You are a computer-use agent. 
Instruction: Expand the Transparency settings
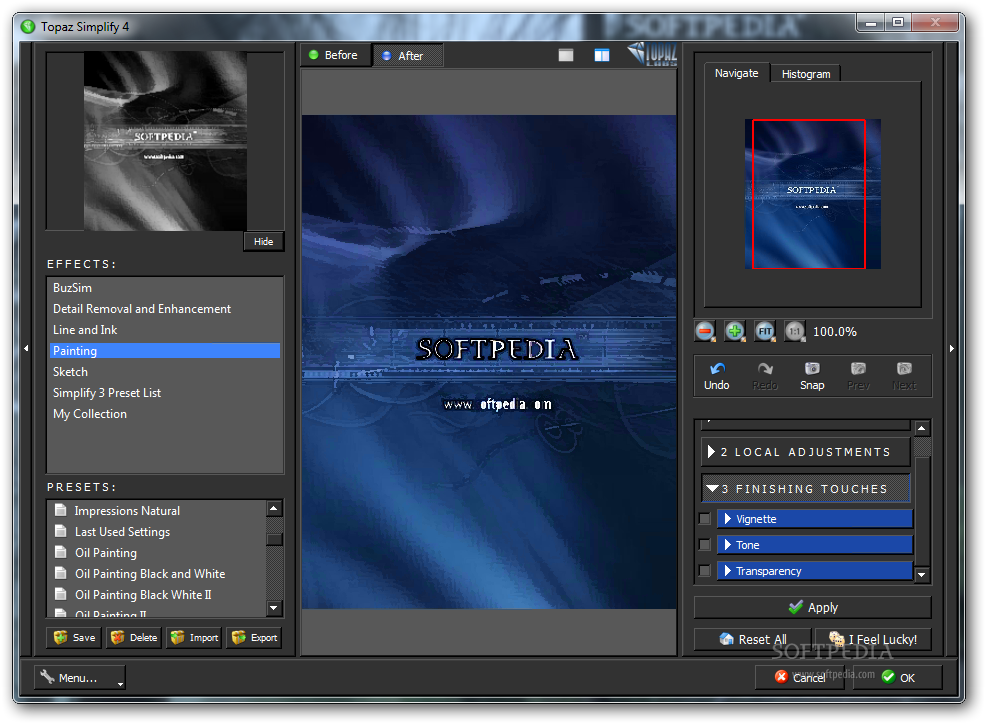tap(814, 571)
